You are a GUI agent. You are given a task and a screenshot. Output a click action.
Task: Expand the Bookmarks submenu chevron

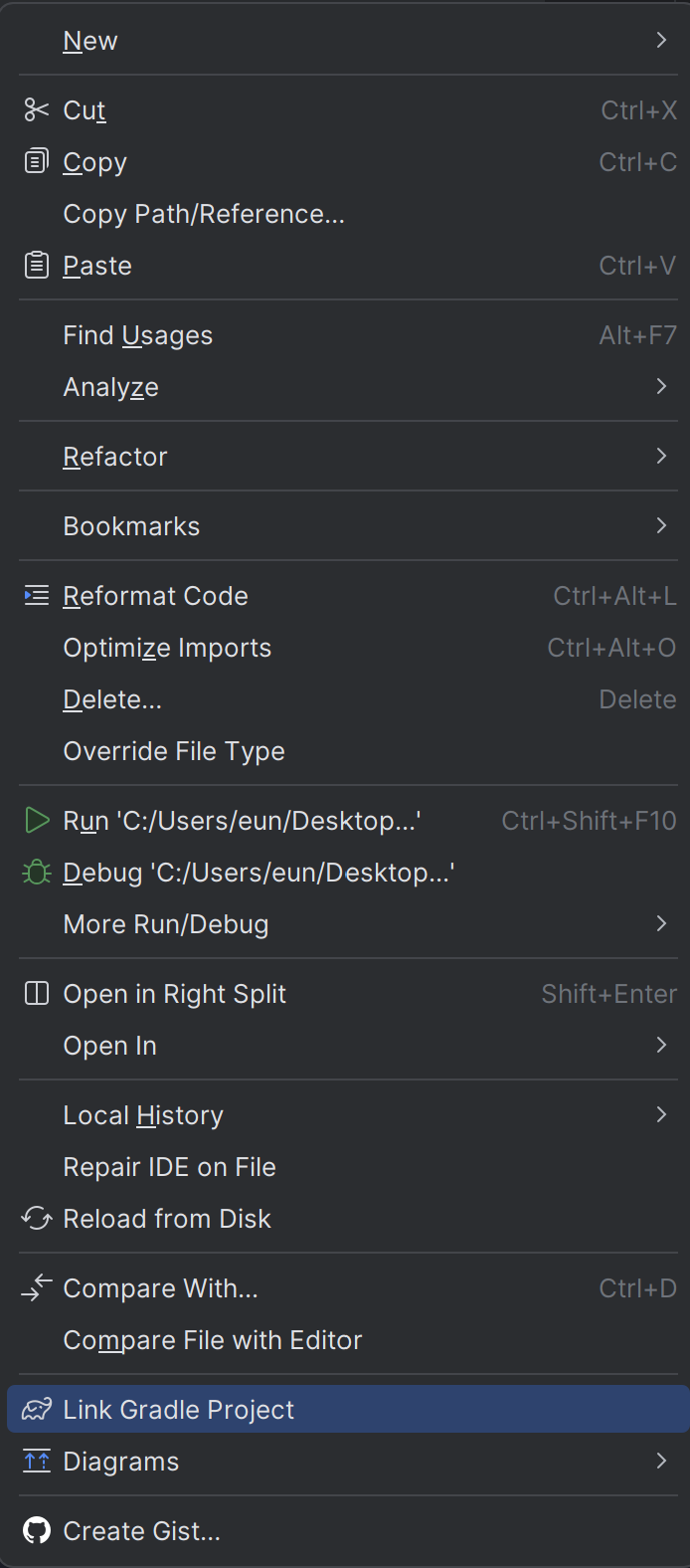pos(661,526)
